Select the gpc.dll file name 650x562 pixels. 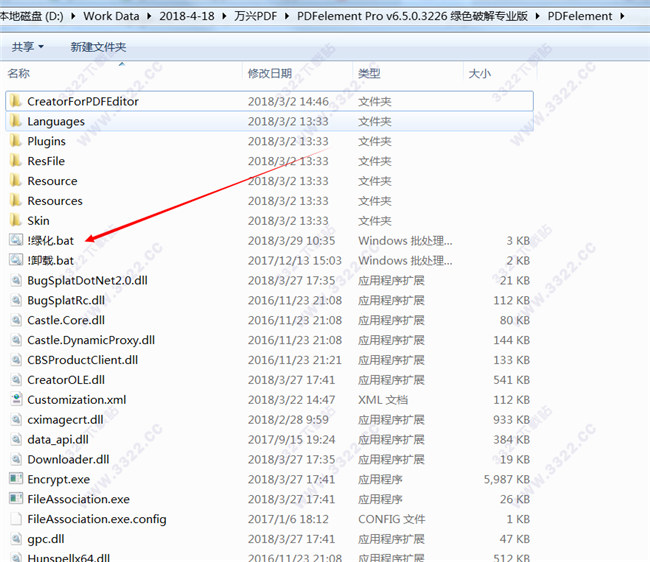[x=46, y=539]
